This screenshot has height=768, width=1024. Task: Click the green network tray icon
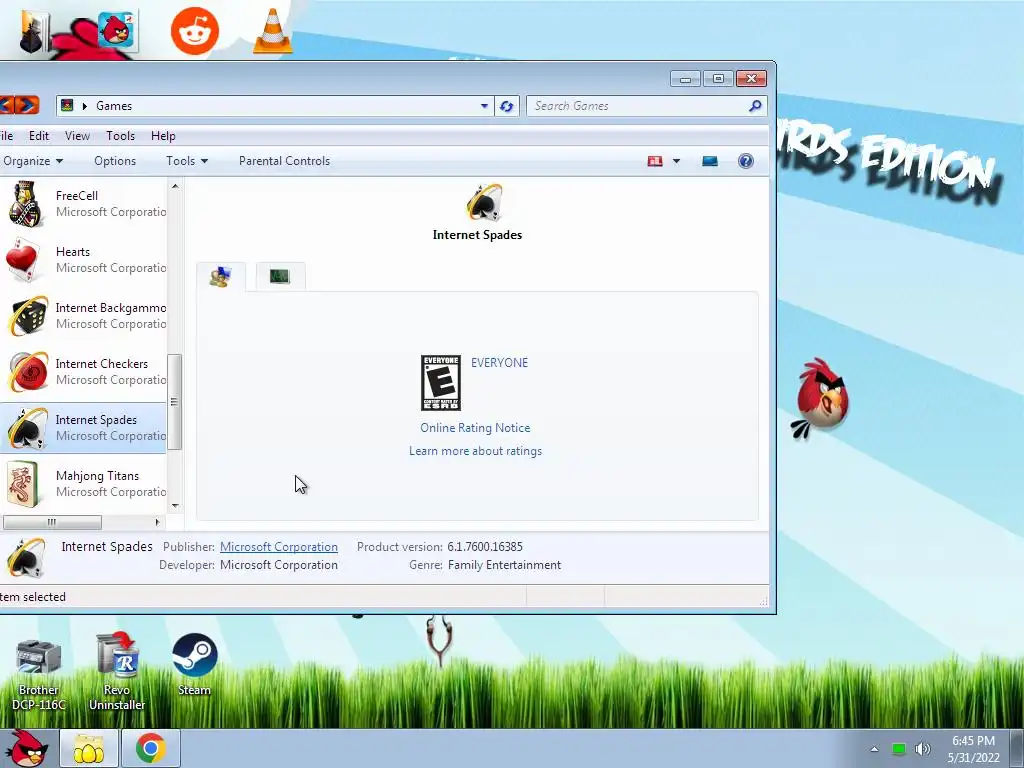(x=899, y=748)
